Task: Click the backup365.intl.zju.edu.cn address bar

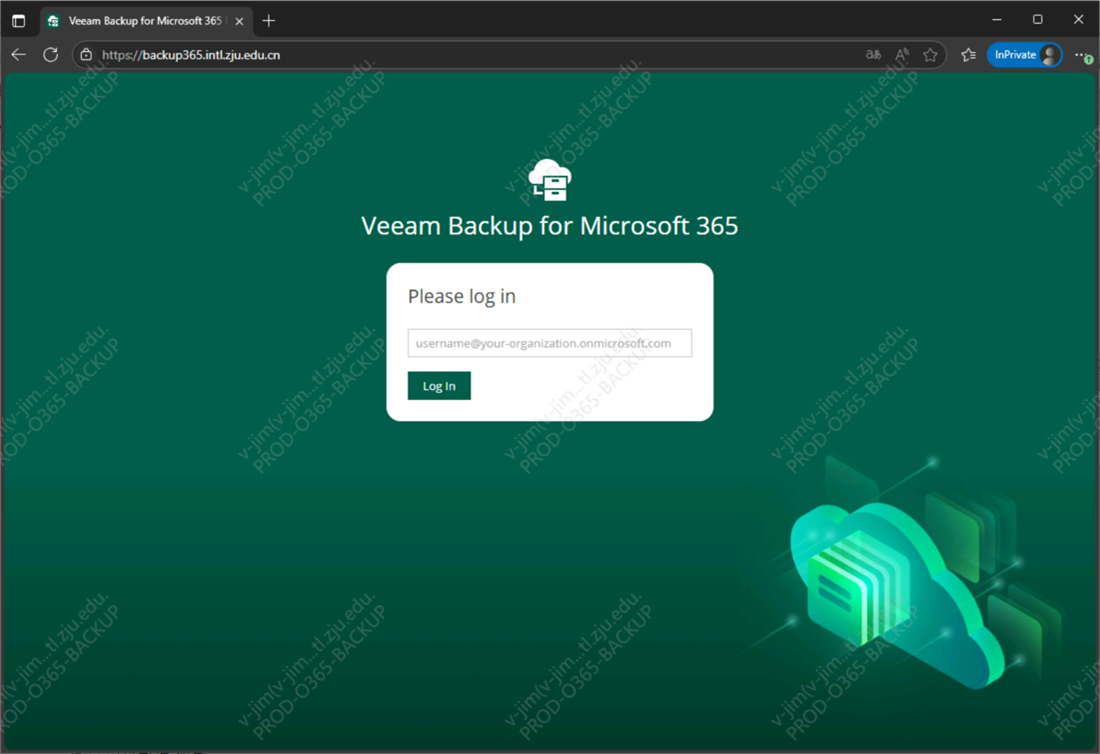Action: pyautogui.click(x=400, y=55)
